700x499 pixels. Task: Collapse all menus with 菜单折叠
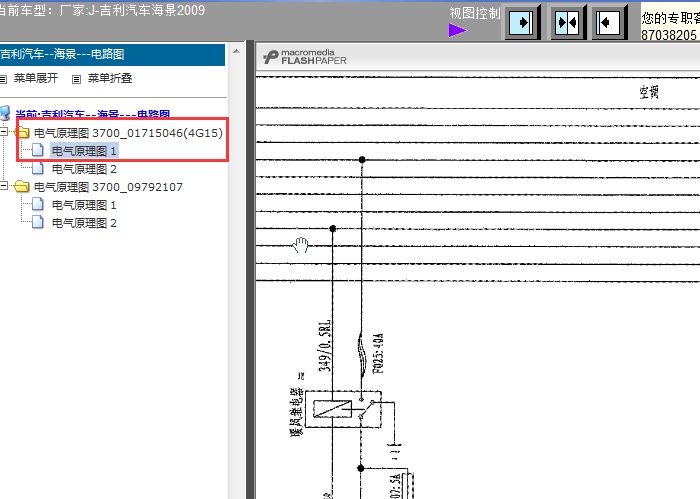tap(110, 79)
